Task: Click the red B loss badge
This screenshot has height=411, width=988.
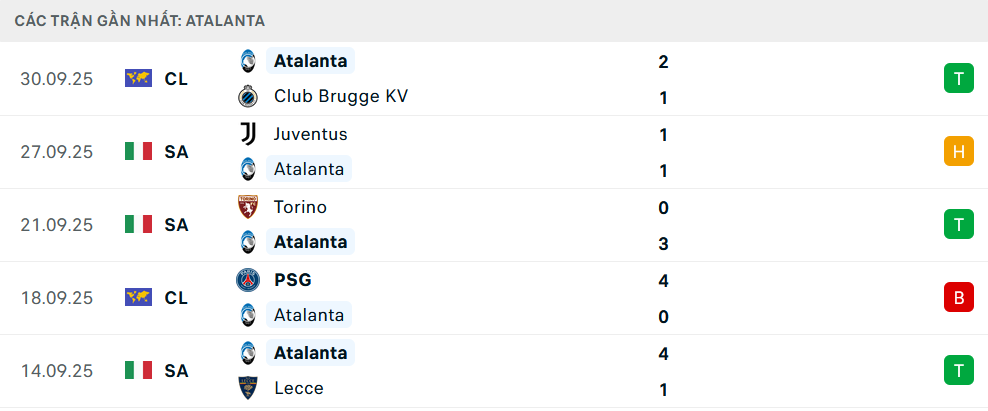Action: pyautogui.click(x=958, y=298)
